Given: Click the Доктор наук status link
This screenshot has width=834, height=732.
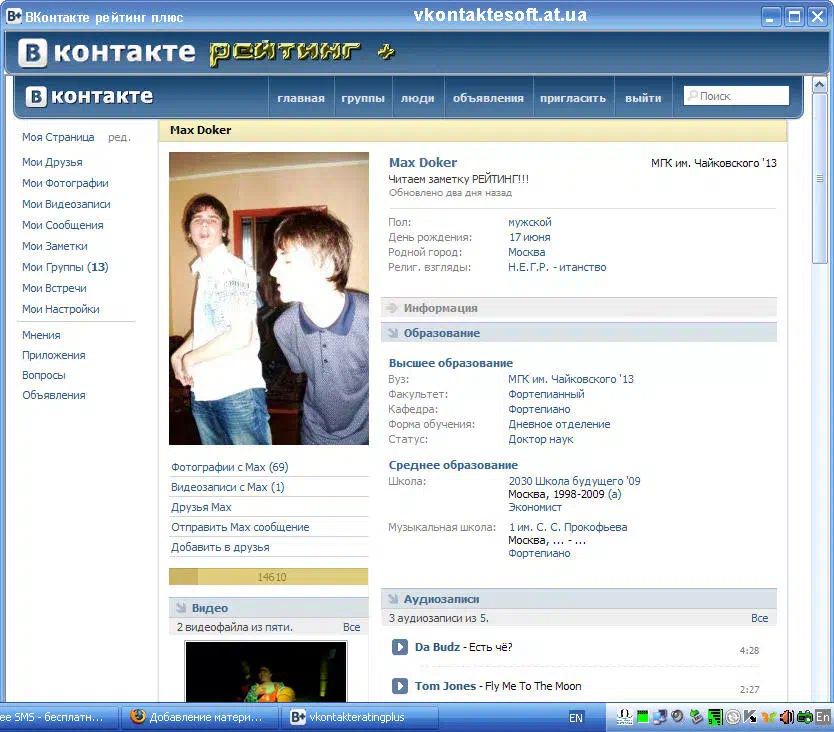Looking at the screenshot, I should pyautogui.click(x=541, y=439).
